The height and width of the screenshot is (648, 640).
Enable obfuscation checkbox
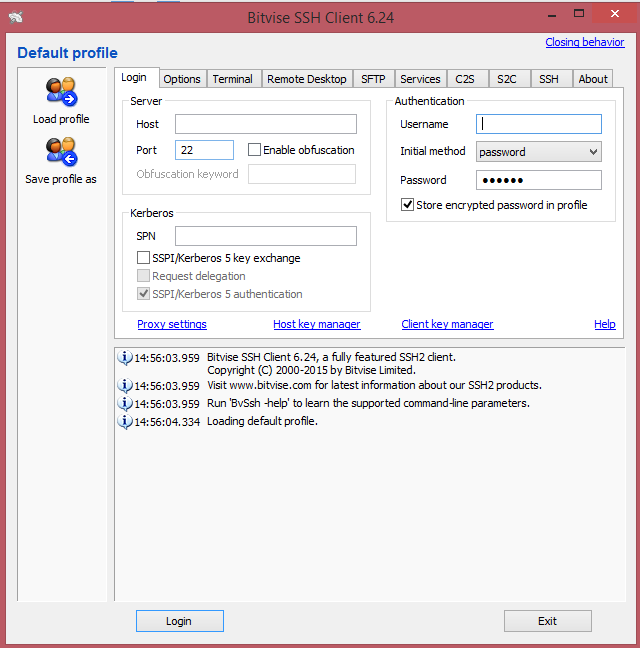(255, 150)
